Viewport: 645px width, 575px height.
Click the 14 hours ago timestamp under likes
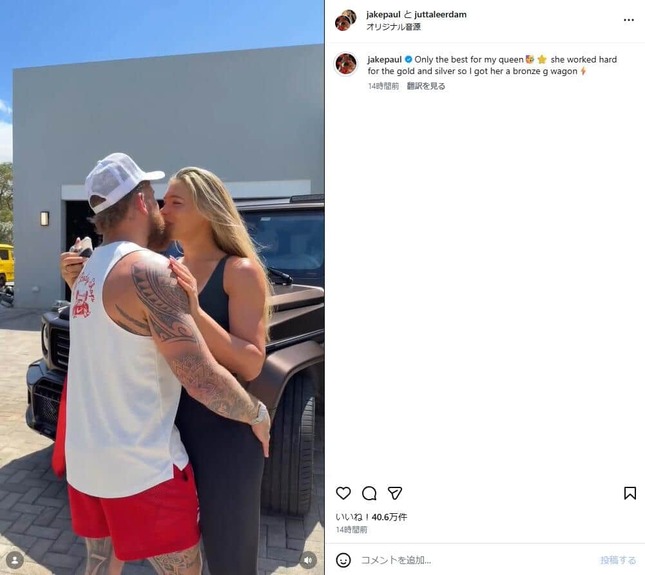[x=351, y=529]
